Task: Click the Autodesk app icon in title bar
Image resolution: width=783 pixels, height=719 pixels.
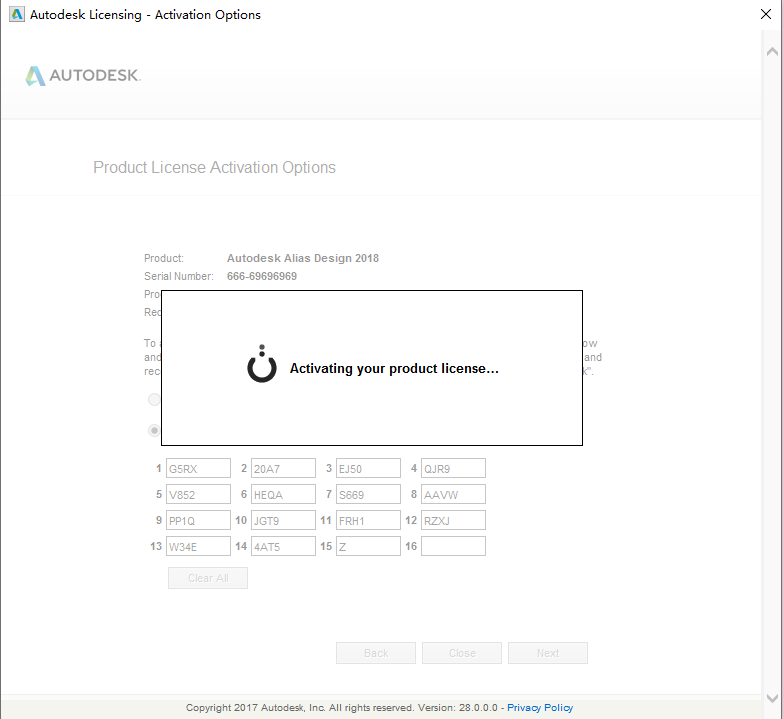Action: [x=16, y=14]
